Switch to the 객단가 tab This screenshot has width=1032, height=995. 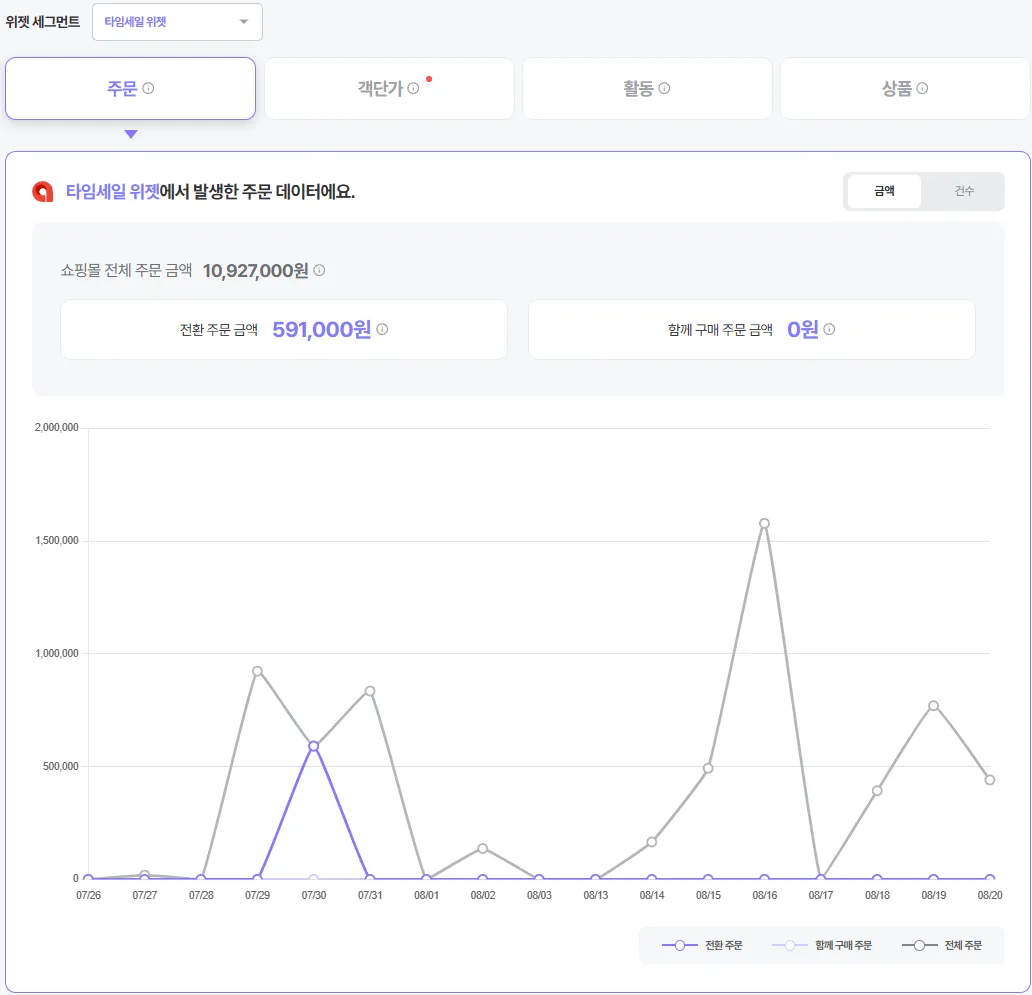click(389, 88)
